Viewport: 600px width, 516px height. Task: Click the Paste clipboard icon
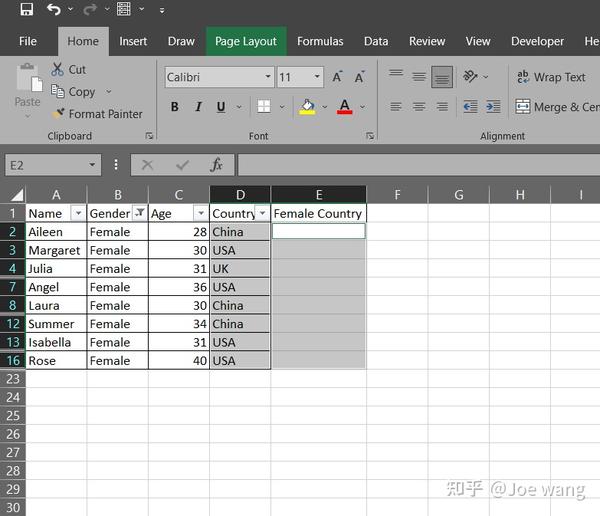[x=28, y=78]
